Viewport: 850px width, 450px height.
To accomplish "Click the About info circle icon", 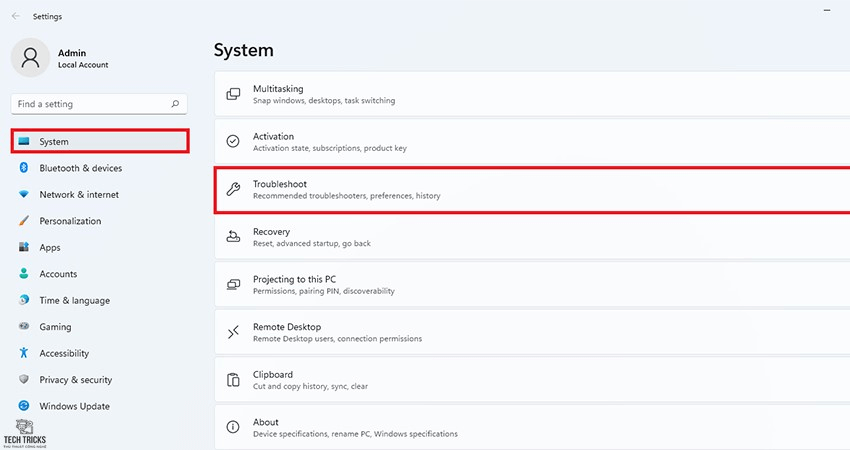I will tap(233, 427).
